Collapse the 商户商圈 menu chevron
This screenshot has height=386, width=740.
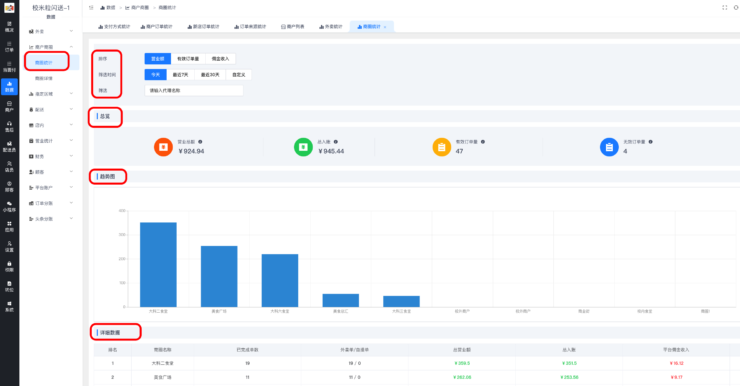pyautogui.click(x=71, y=47)
